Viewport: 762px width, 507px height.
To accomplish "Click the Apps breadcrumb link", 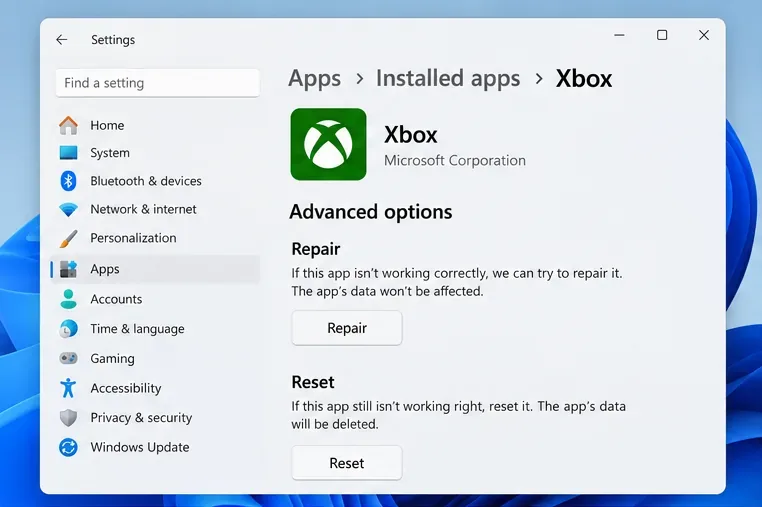I will coord(314,79).
